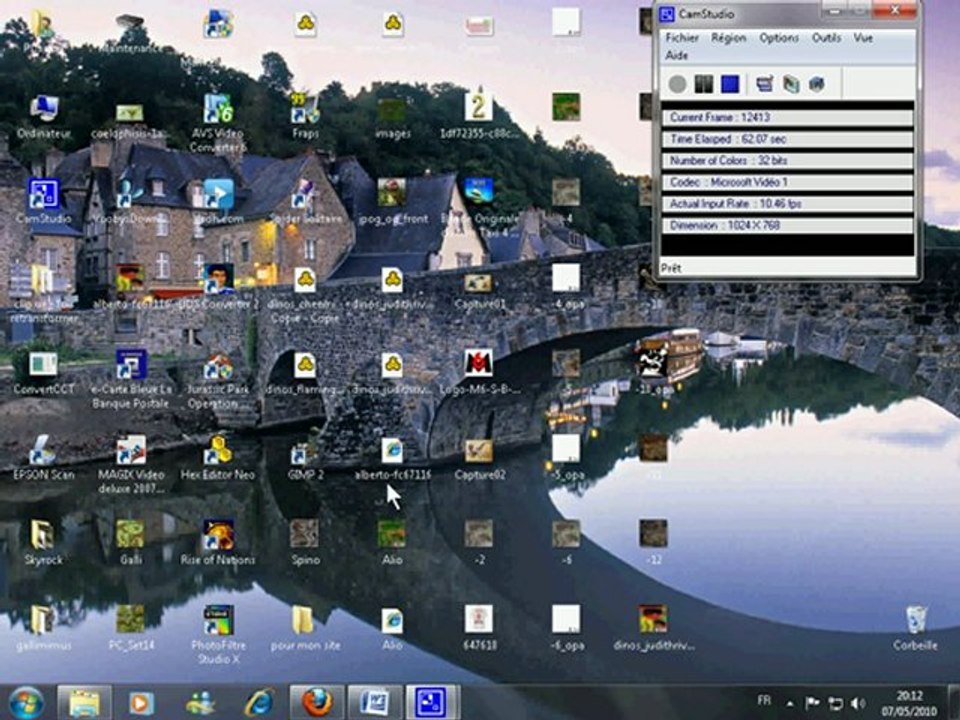The image size is (960, 720).
Task: Toggle the SWF output mode icon
Action: [816, 84]
